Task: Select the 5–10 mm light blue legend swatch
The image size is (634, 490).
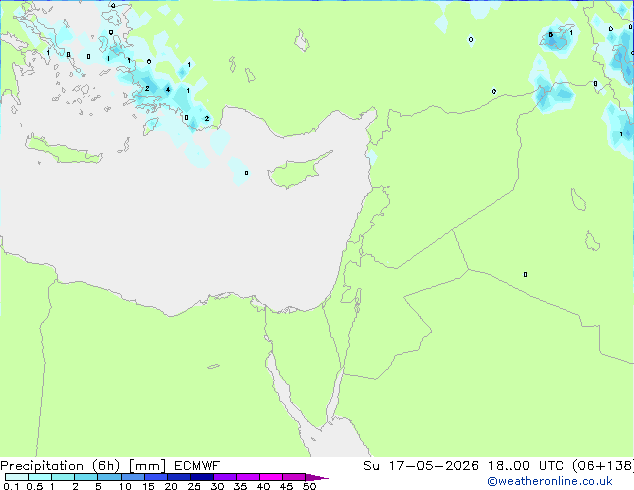Action: 110,477
